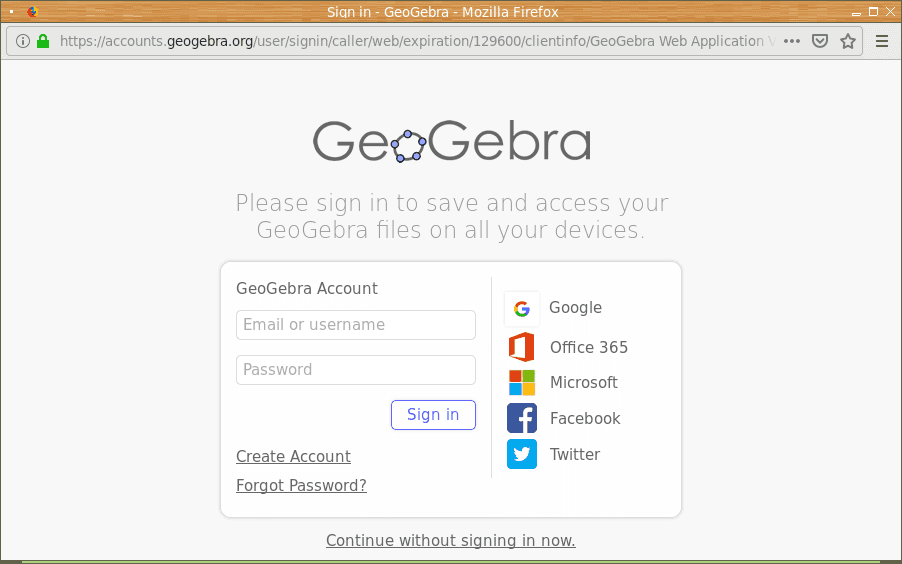Click the Microsoft logo icon
This screenshot has width=902, height=564.
pyautogui.click(x=522, y=383)
